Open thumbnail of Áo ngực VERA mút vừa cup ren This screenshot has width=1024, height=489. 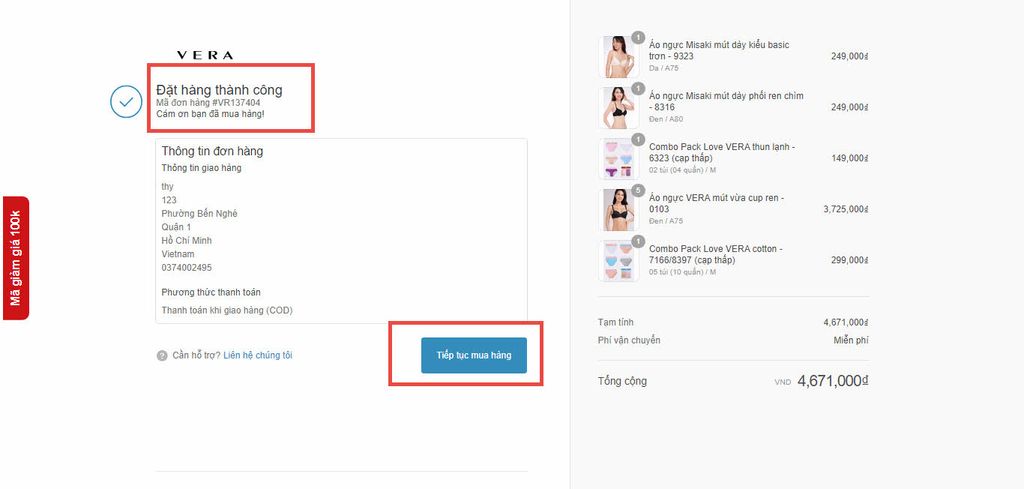coord(618,210)
